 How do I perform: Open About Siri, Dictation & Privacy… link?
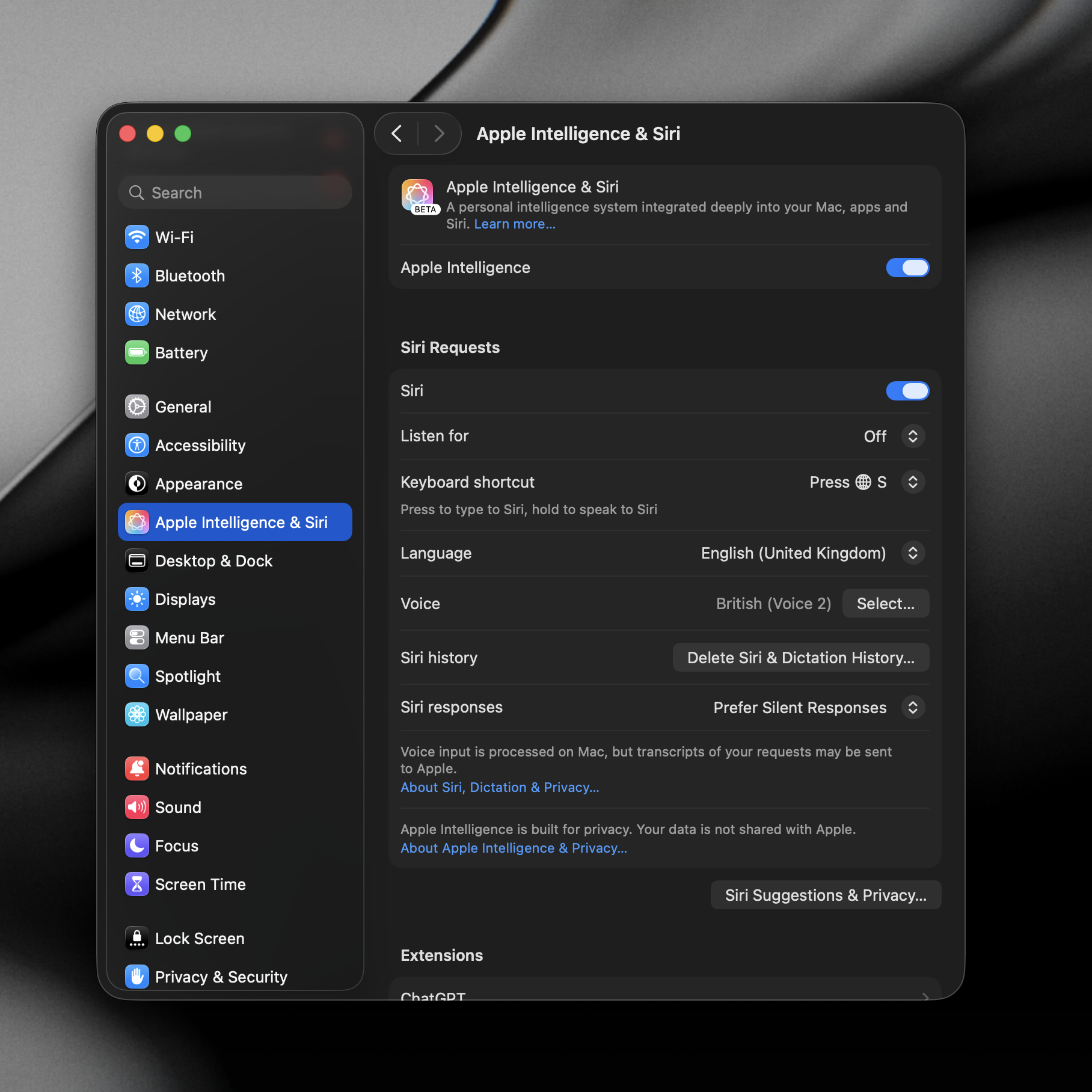pyautogui.click(x=500, y=787)
